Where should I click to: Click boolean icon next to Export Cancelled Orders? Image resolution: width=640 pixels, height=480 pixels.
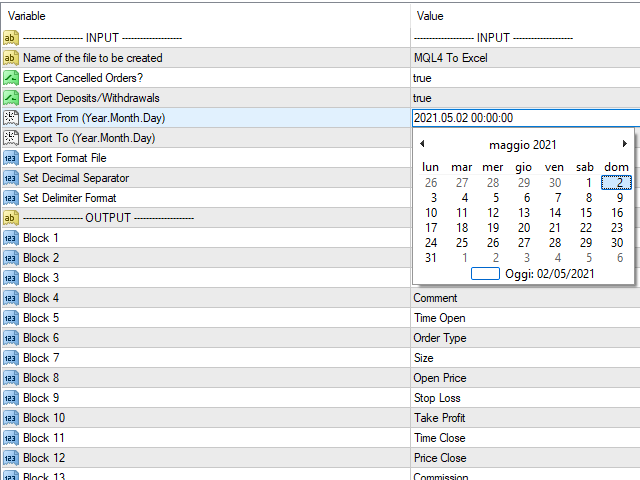11,78
